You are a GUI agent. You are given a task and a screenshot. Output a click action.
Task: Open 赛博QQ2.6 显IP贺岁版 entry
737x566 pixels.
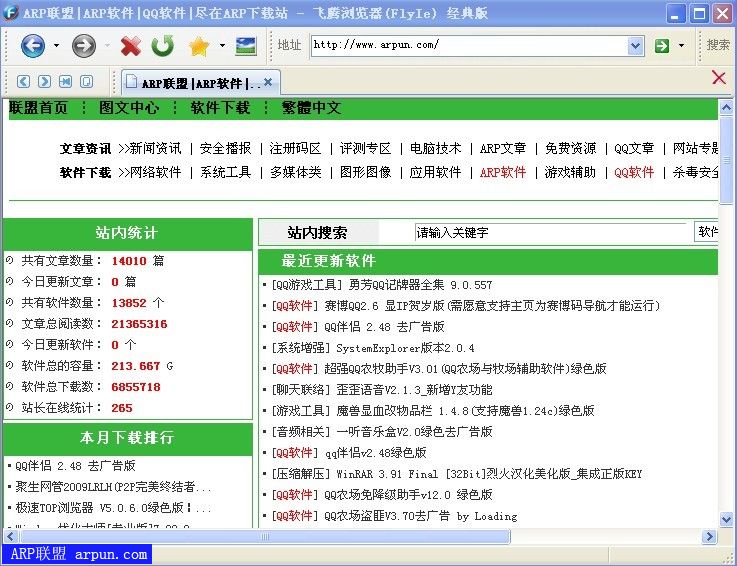[492, 306]
